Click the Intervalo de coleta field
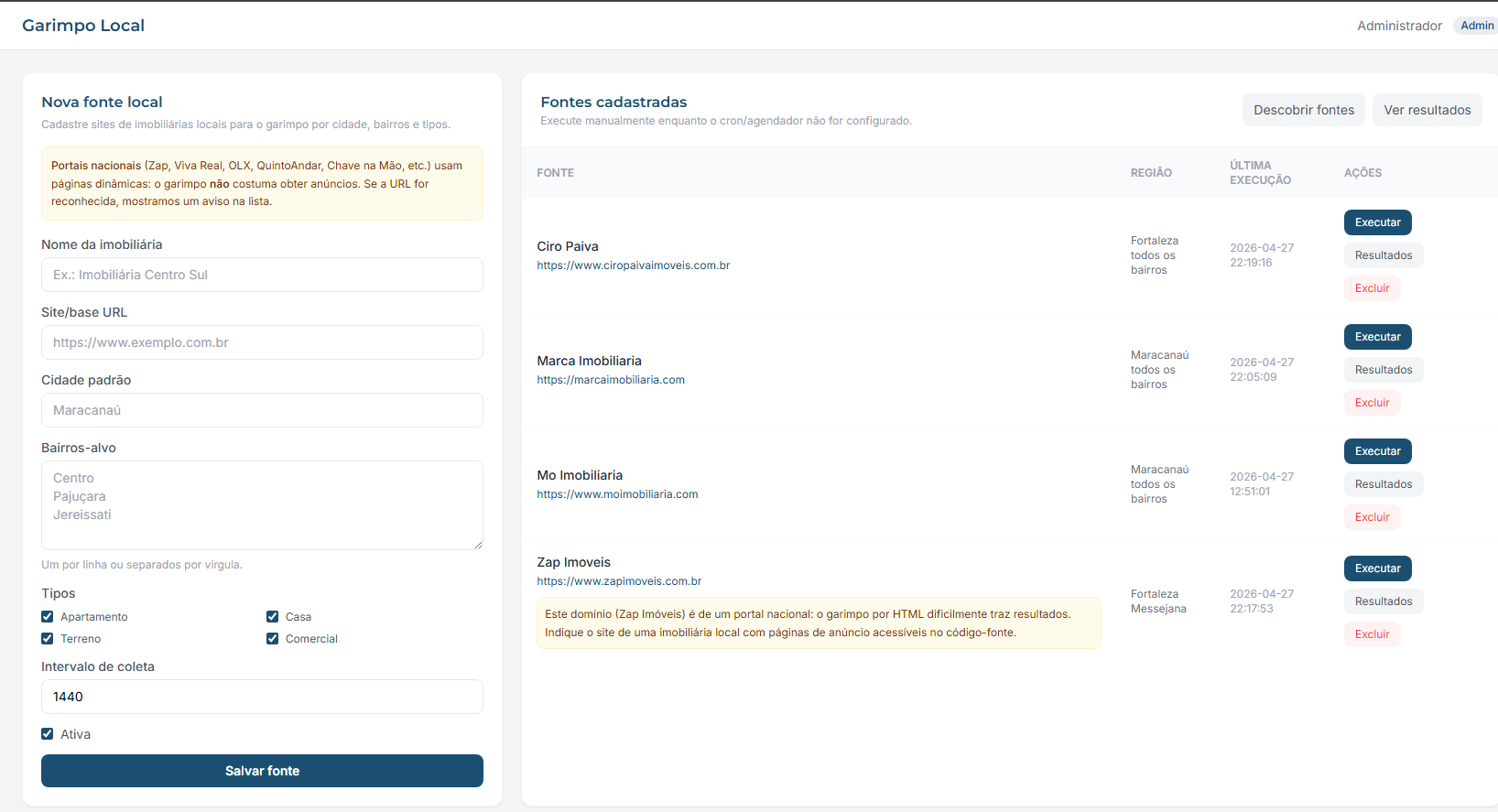 (262, 697)
